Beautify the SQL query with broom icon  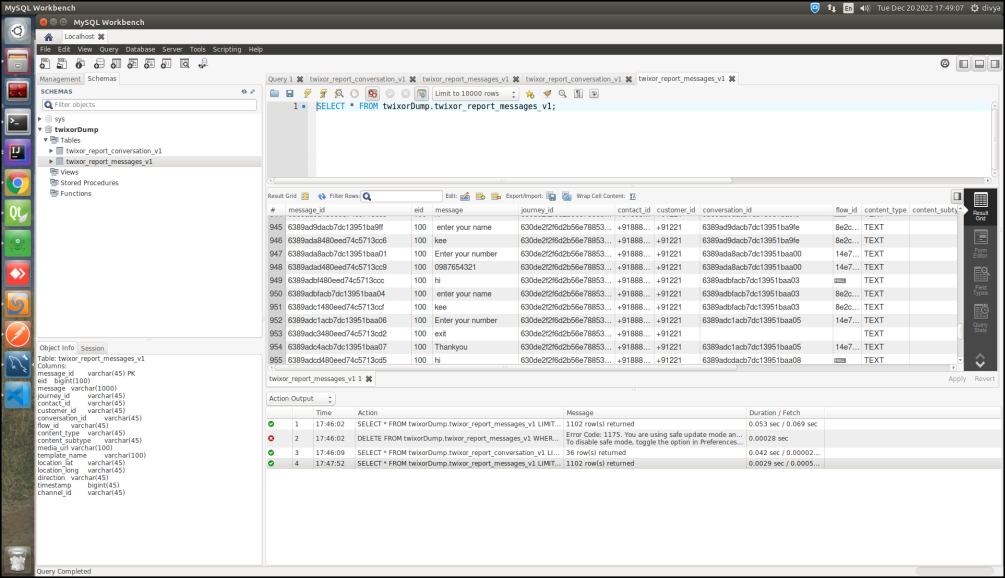pos(547,94)
